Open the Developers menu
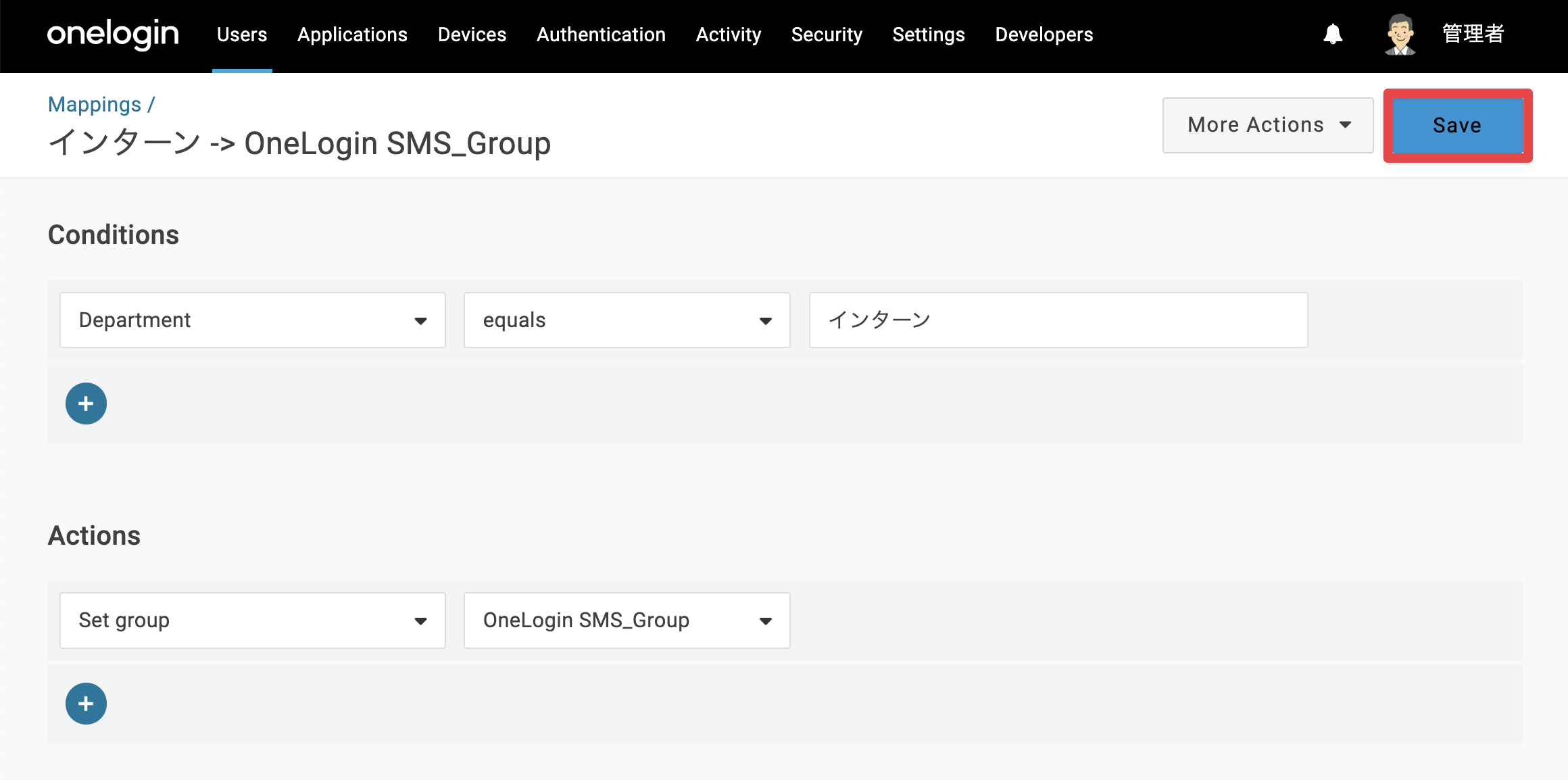1568x780 pixels. click(1044, 34)
